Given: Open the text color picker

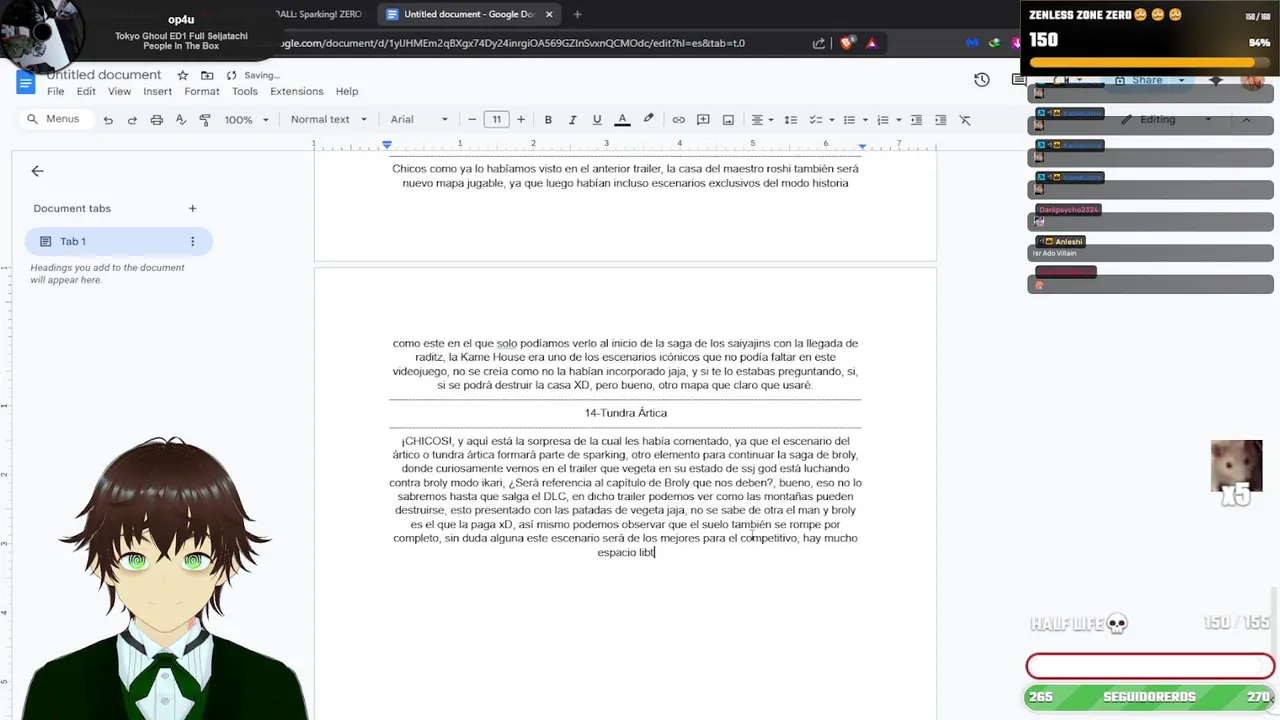Looking at the screenshot, I should point(622,120).
